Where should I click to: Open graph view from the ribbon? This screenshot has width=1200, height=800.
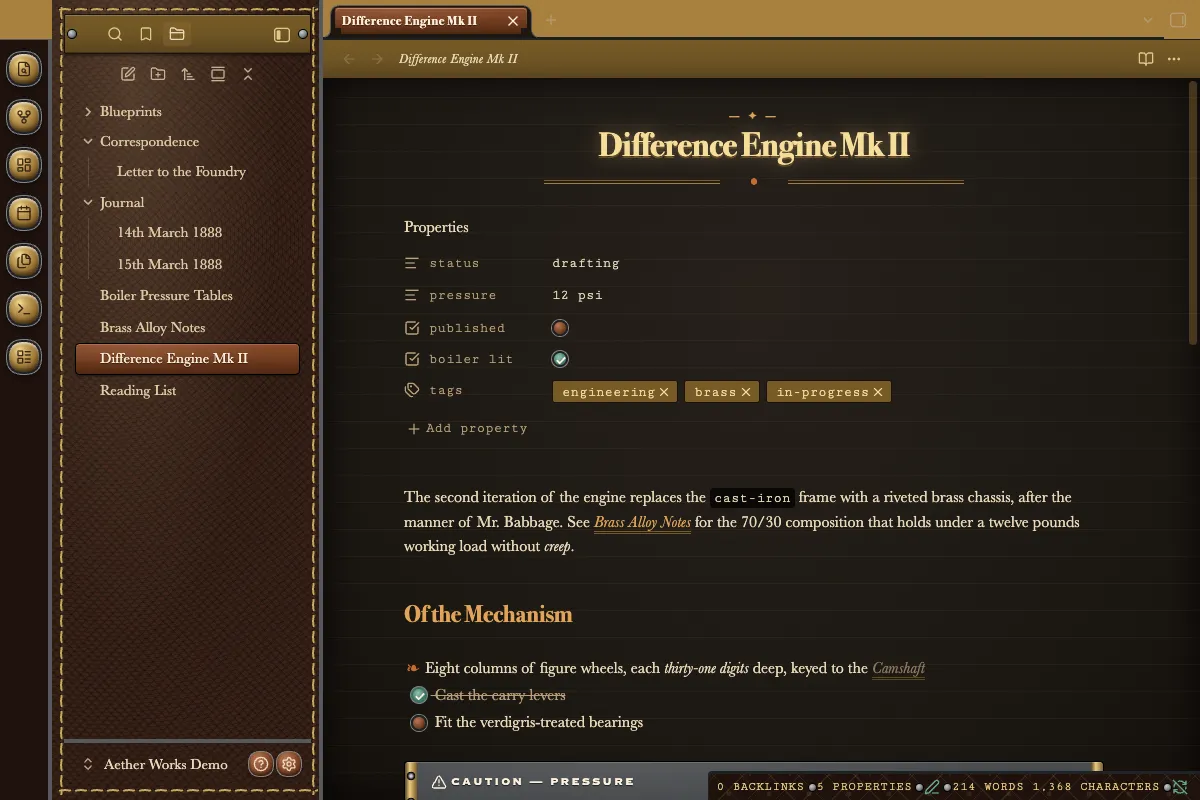(x=24, y=117)
